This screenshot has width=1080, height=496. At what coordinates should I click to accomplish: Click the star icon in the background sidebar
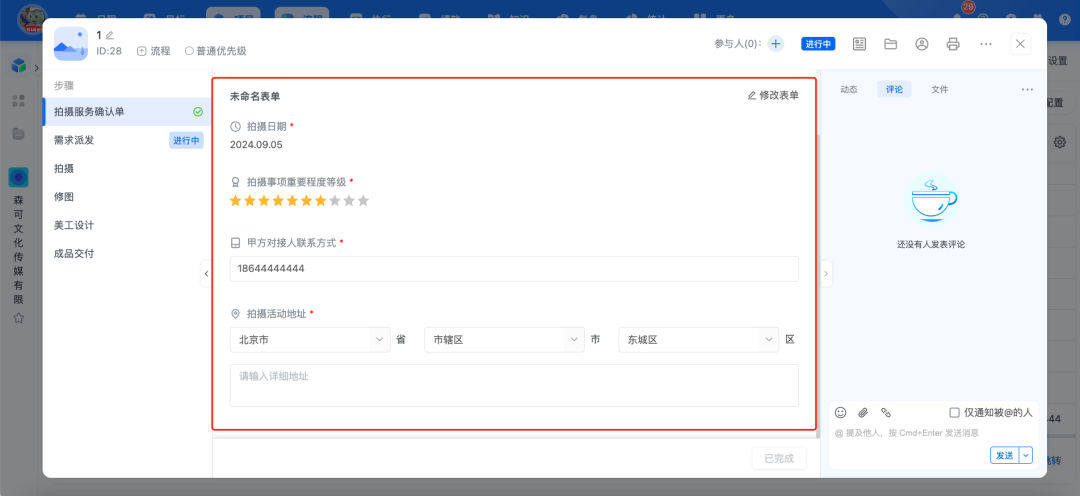(x=19, y=318)
